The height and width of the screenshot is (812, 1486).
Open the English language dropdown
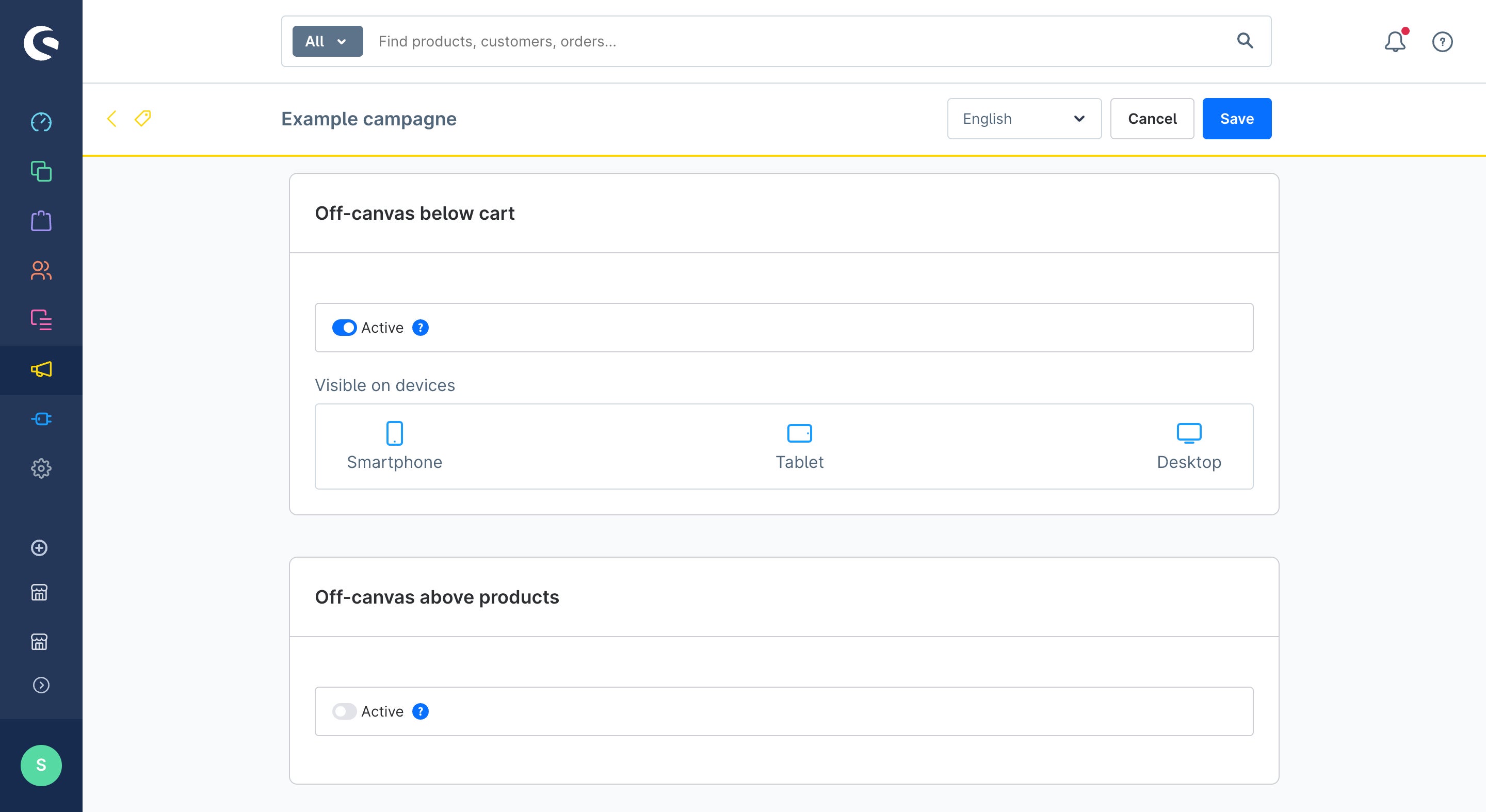1024,119
